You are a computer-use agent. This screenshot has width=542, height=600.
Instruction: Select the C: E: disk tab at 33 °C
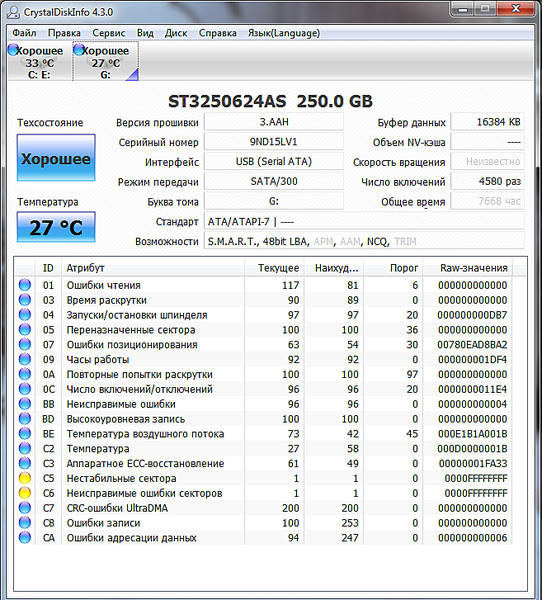39,62
